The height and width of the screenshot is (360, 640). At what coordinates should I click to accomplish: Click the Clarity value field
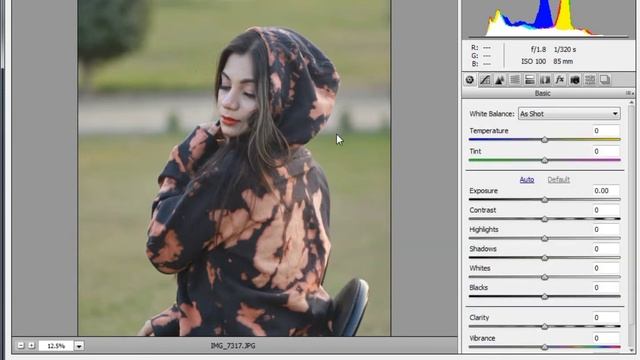tap(606, 318)
